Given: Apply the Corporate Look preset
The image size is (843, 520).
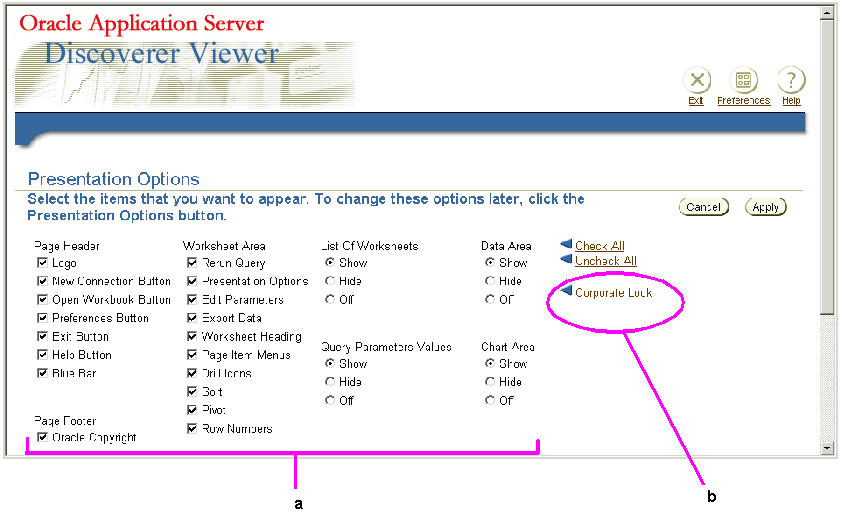Looking at the screenshot, I should 613,293.
